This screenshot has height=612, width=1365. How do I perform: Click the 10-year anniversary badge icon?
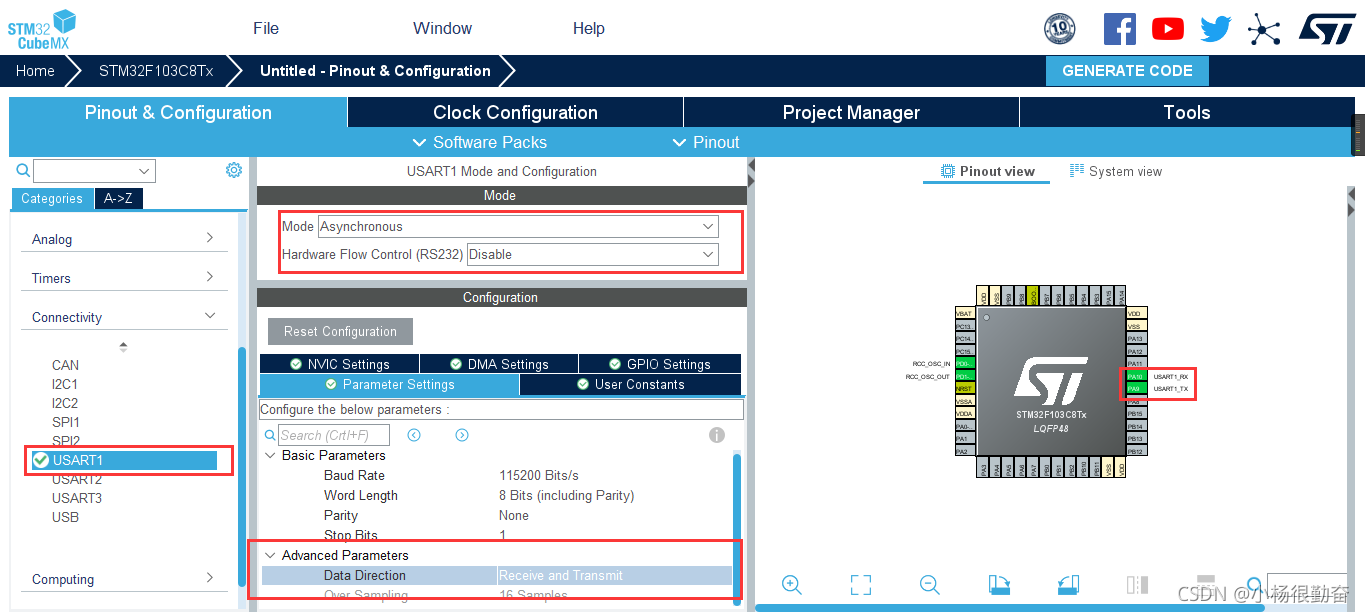click(x=1059, y=28)
